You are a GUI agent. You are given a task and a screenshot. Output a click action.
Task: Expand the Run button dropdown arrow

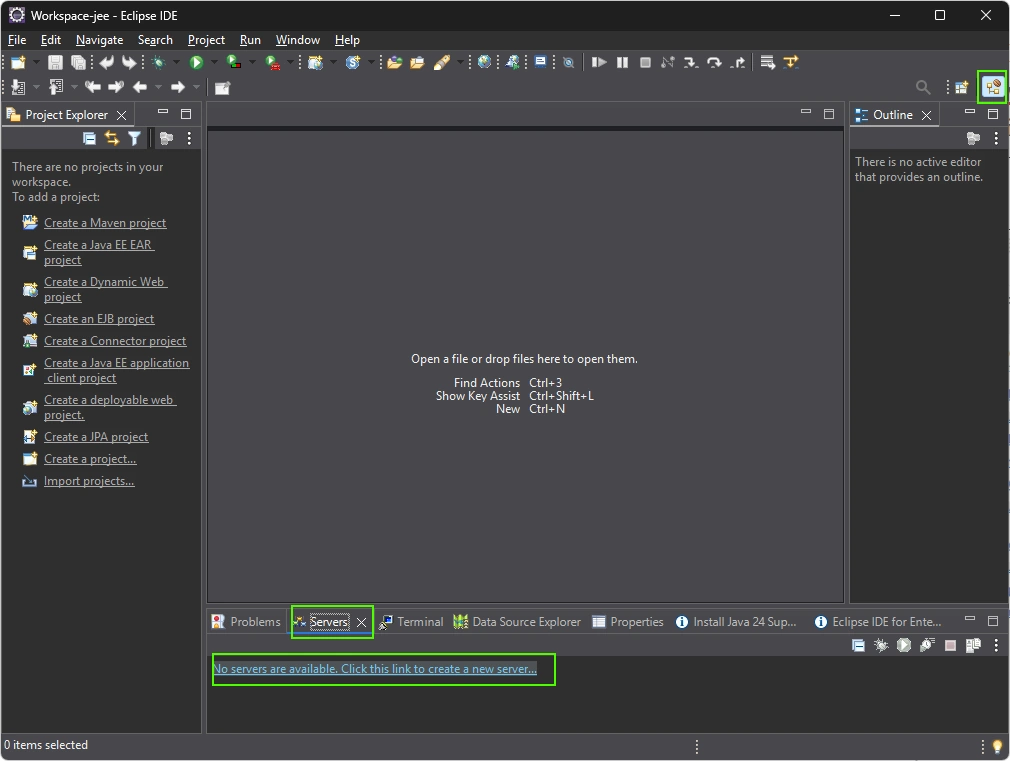[x=214, y=63]
